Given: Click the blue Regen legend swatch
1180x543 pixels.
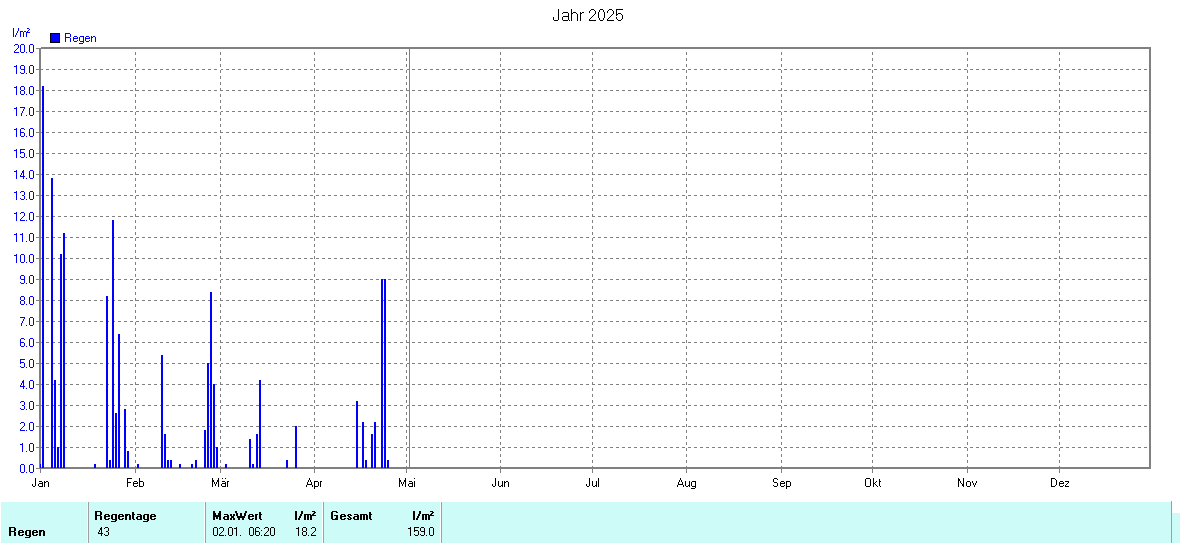Looking at the screenshot, I should pos(55,38).
